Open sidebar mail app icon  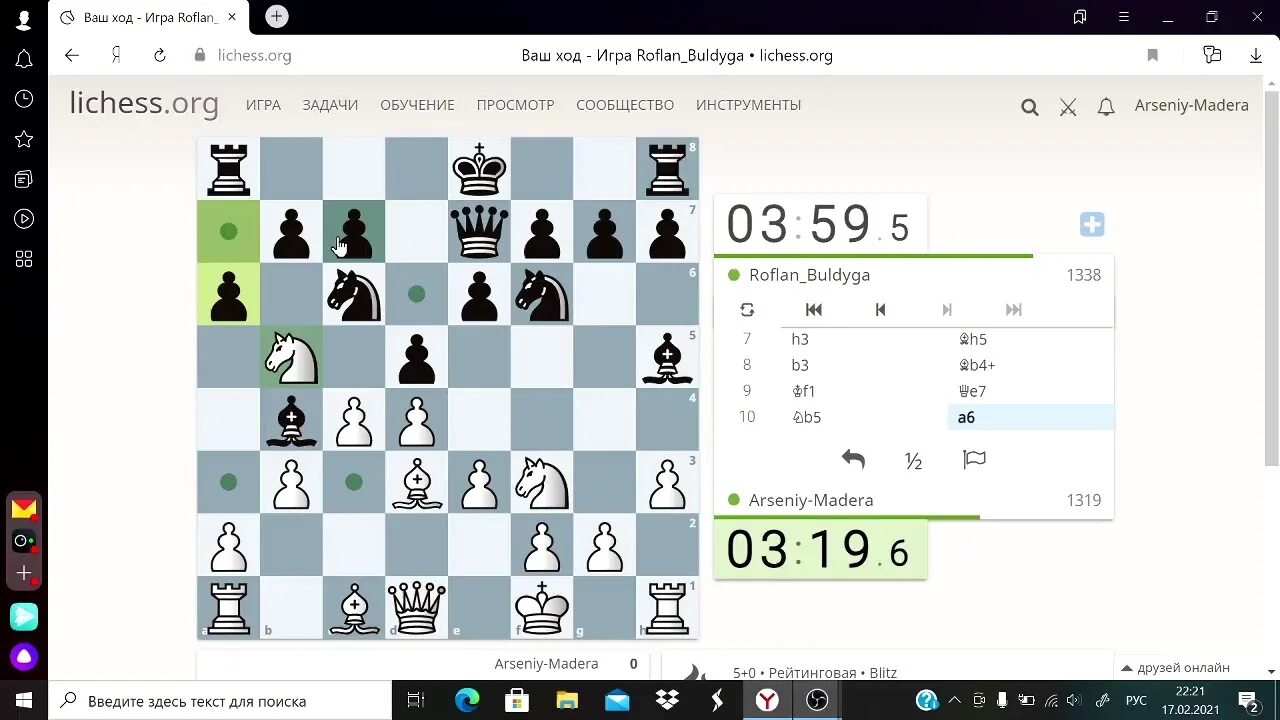[x=24, y=509]
